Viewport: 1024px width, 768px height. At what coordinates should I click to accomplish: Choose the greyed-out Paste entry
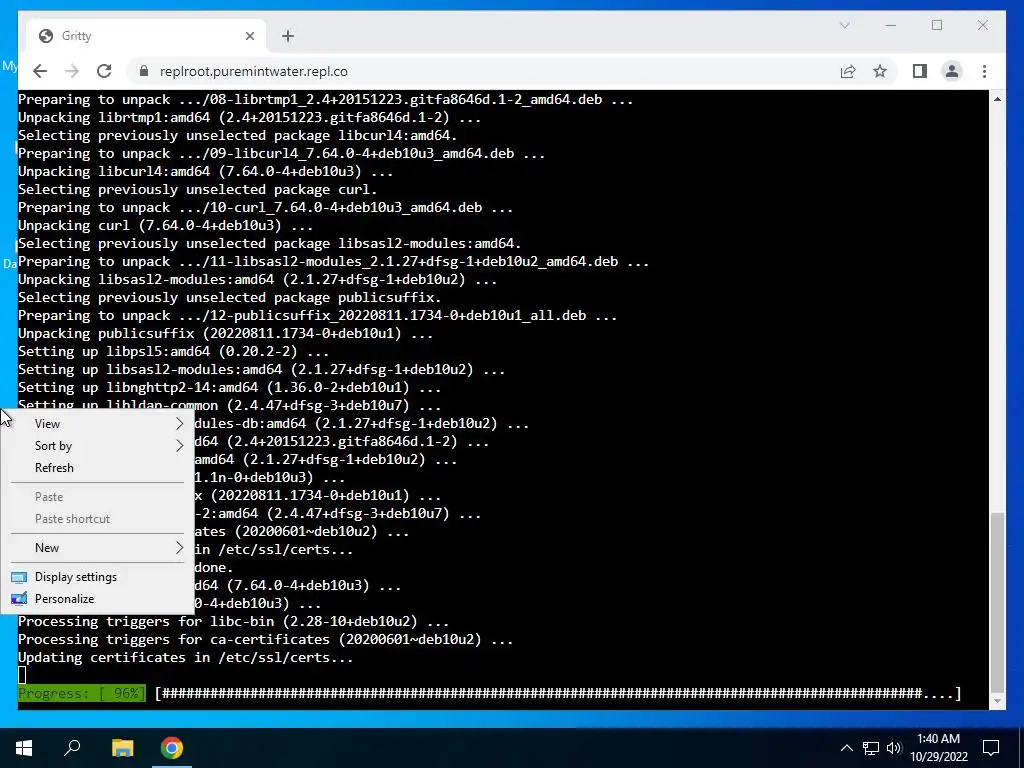98,497
